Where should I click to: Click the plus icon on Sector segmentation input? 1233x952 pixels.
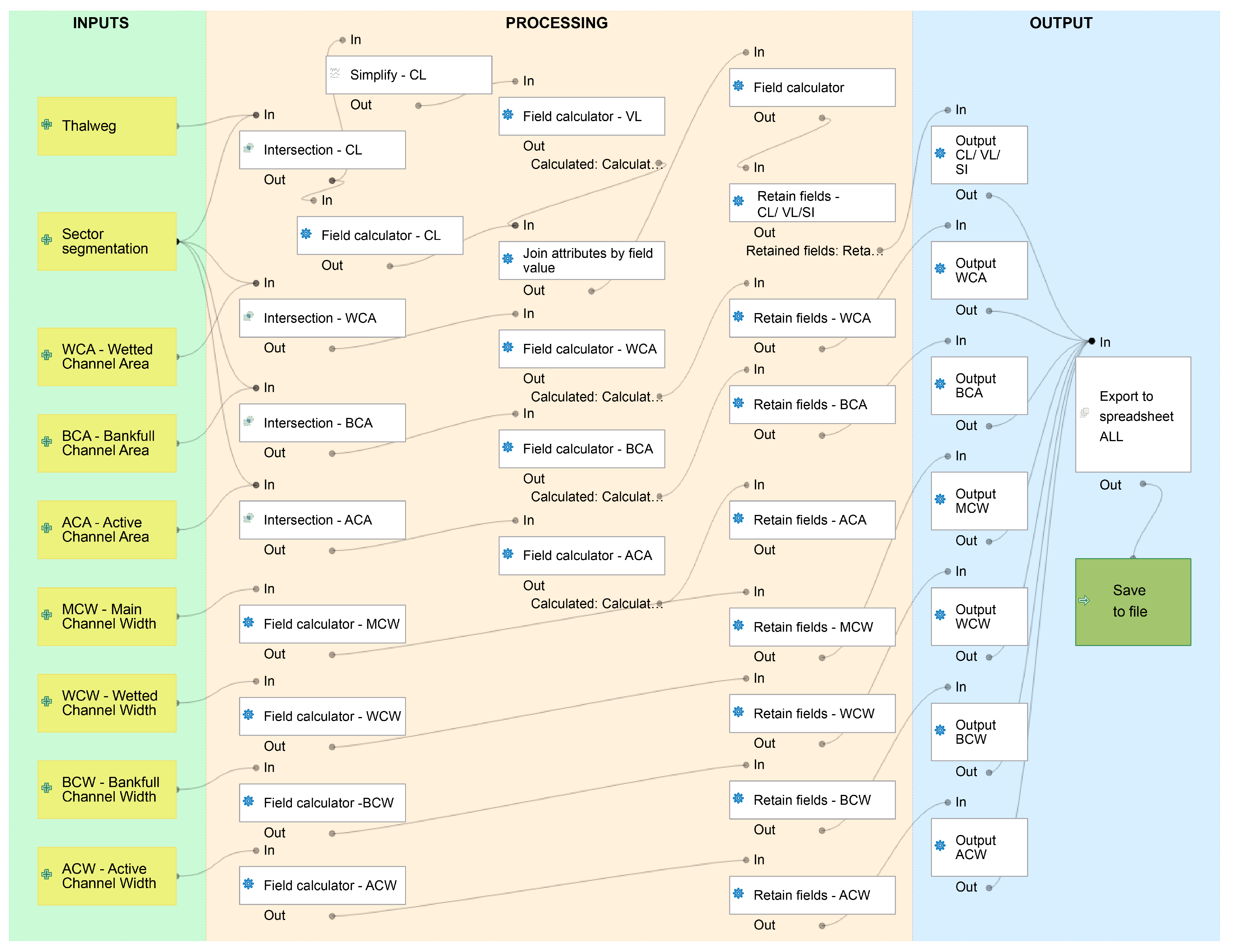click(47, 240)
